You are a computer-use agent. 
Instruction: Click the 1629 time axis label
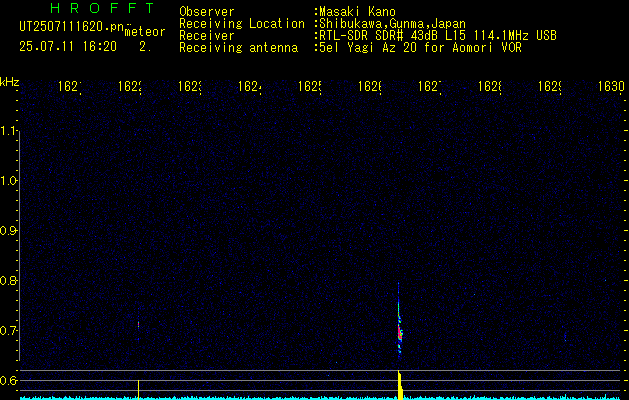[550, 87]
